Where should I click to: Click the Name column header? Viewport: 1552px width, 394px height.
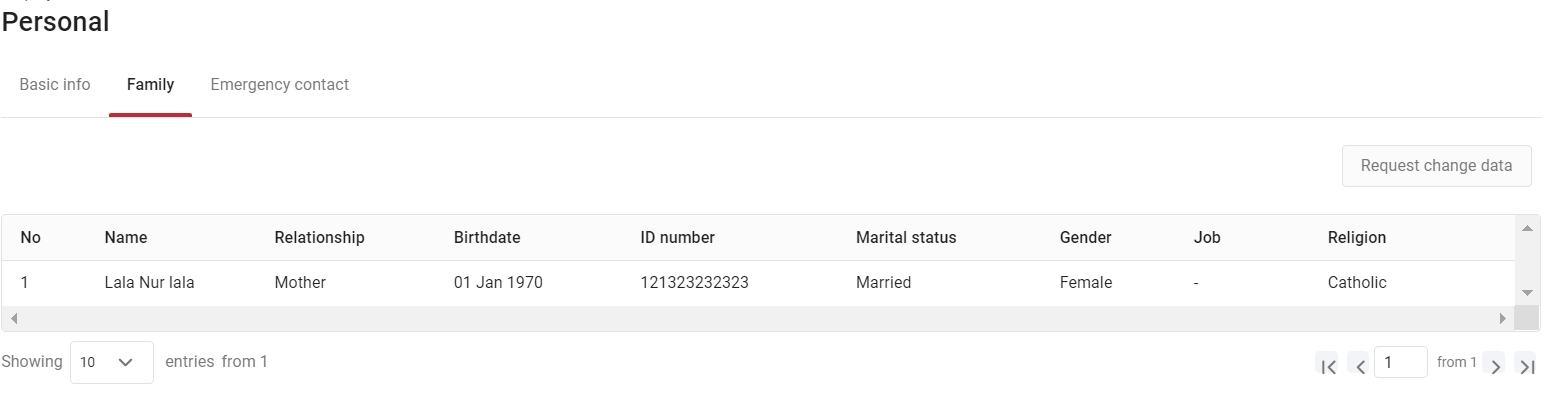tap(126, 238)
